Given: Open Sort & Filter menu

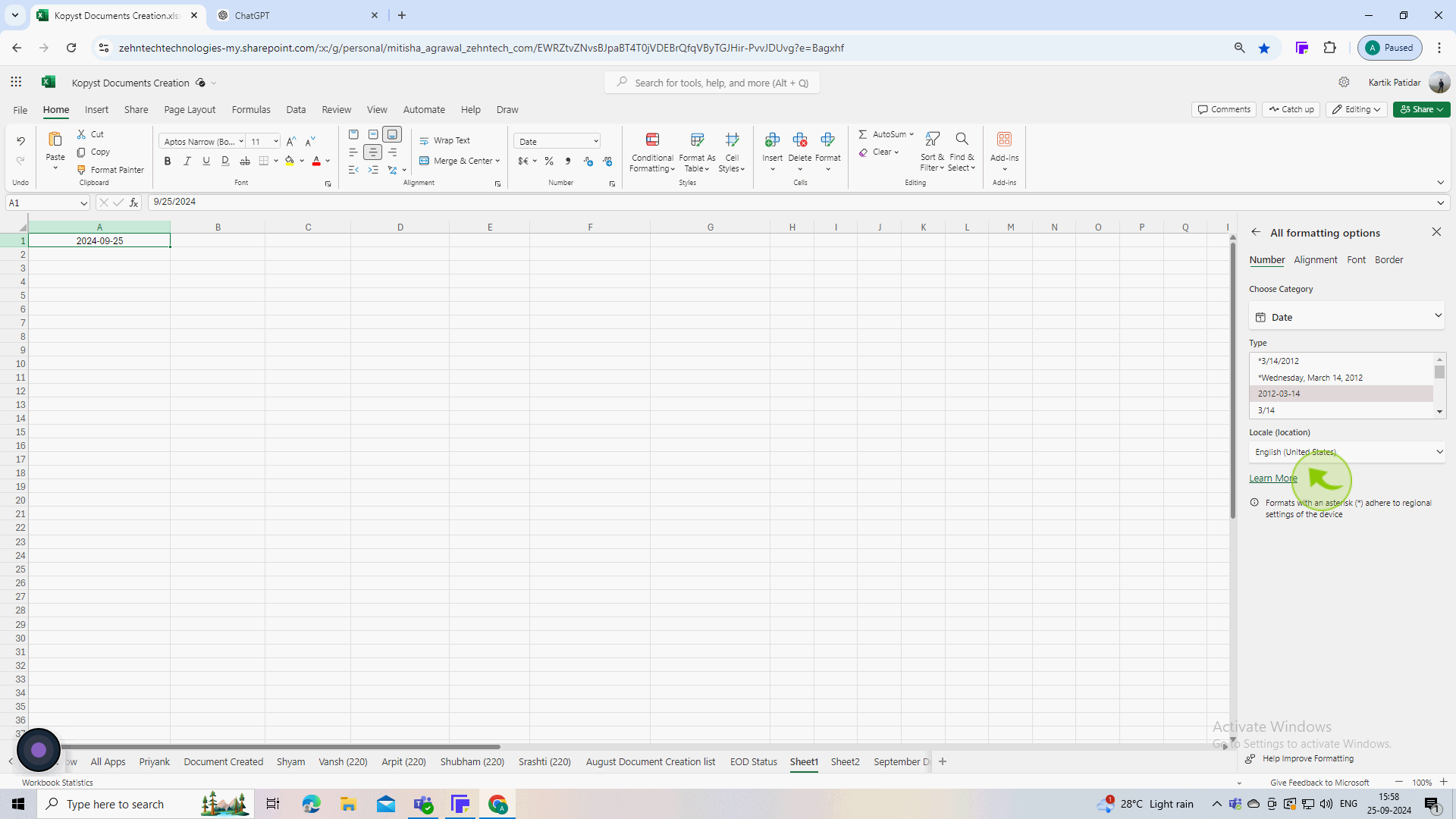Looking at the screenshot, I should [932, 152].
